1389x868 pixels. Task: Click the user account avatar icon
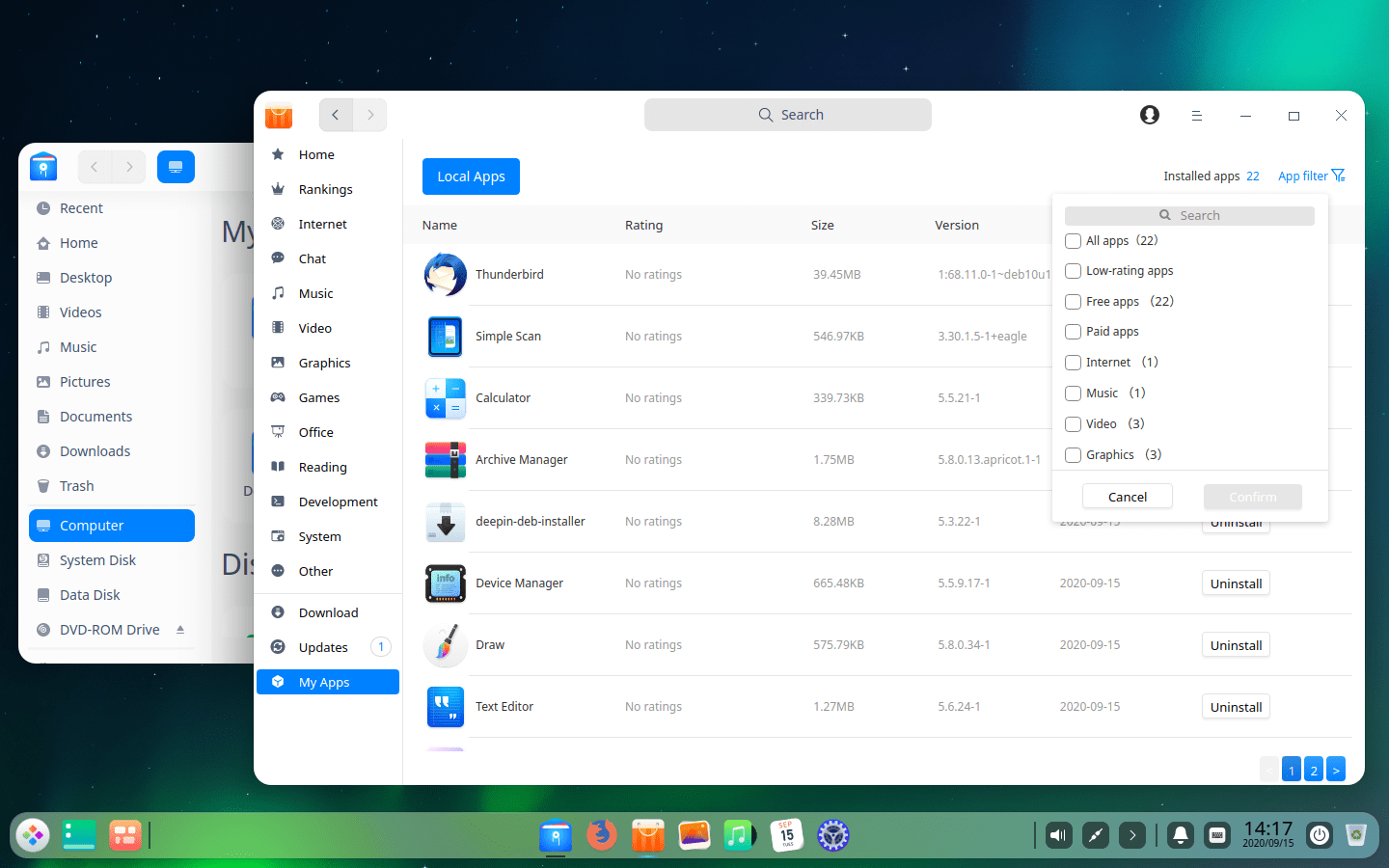1149,115
